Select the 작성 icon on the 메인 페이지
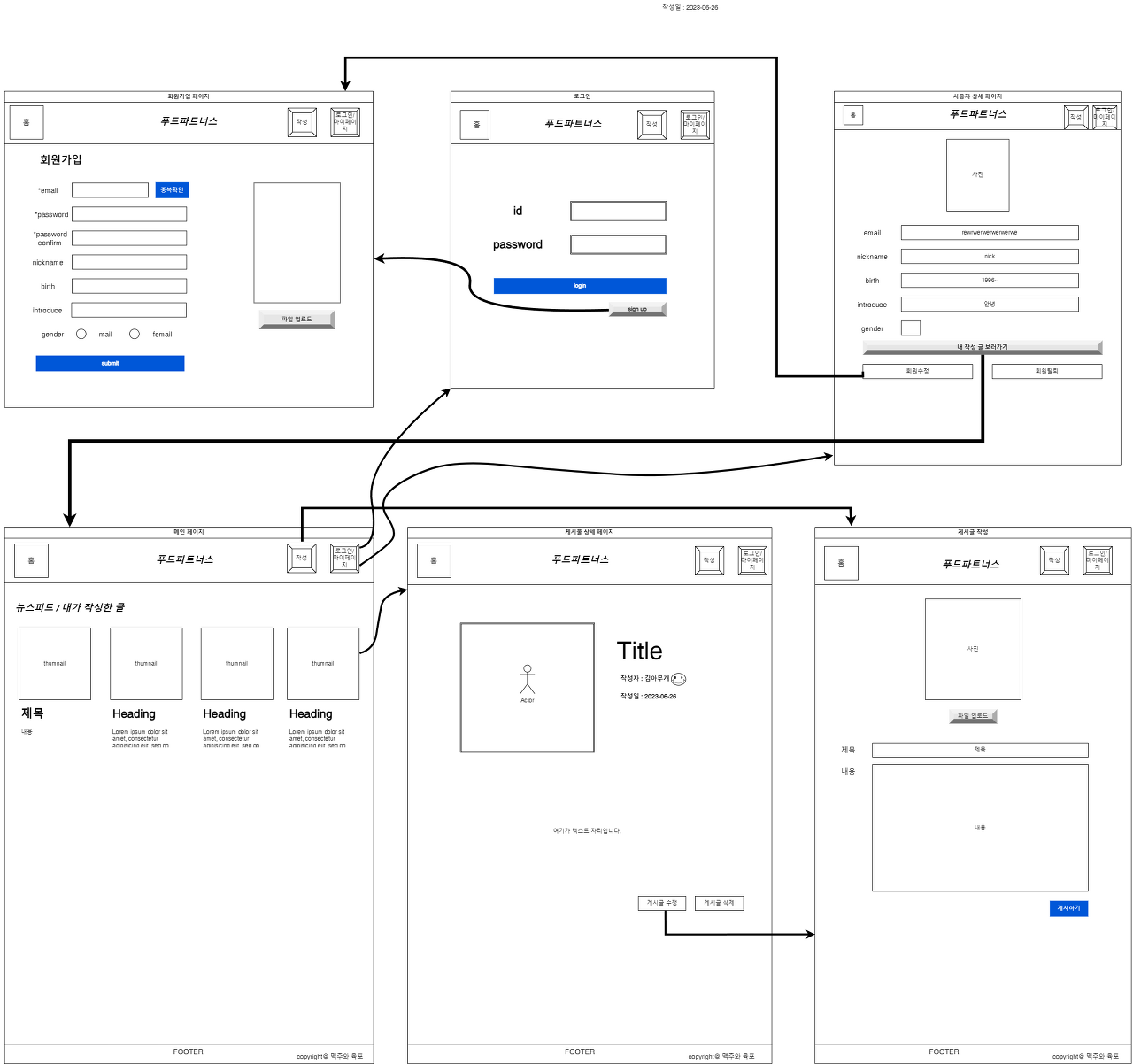Viewport: 1133px width, 1064px height. (x=302, y=558)
